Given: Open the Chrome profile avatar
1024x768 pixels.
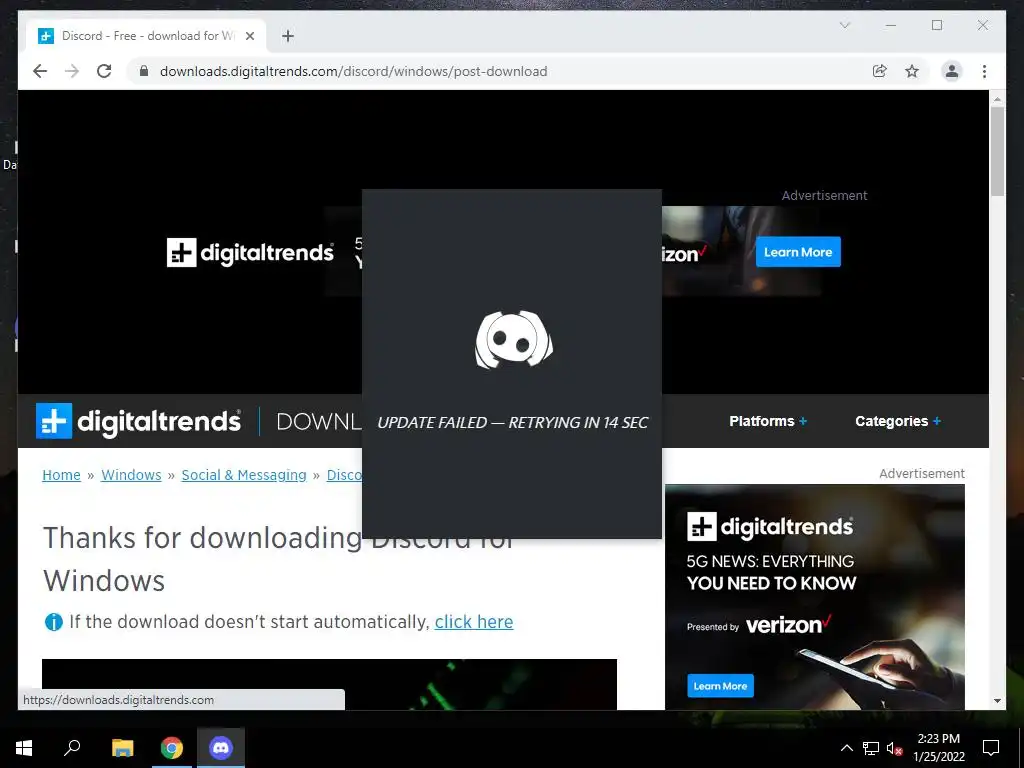Looking at the screenshot, I should (x=952, y=71).
